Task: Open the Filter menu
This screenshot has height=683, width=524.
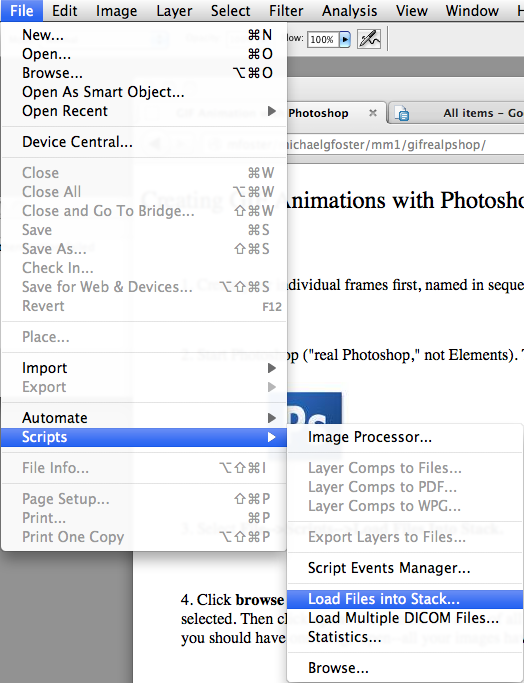Action: point(286,10)
